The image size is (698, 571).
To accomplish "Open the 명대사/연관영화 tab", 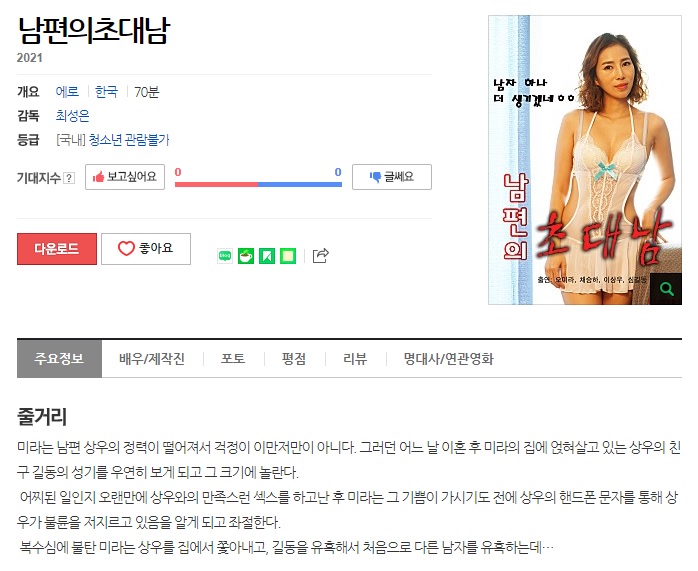I will [449, 359].
